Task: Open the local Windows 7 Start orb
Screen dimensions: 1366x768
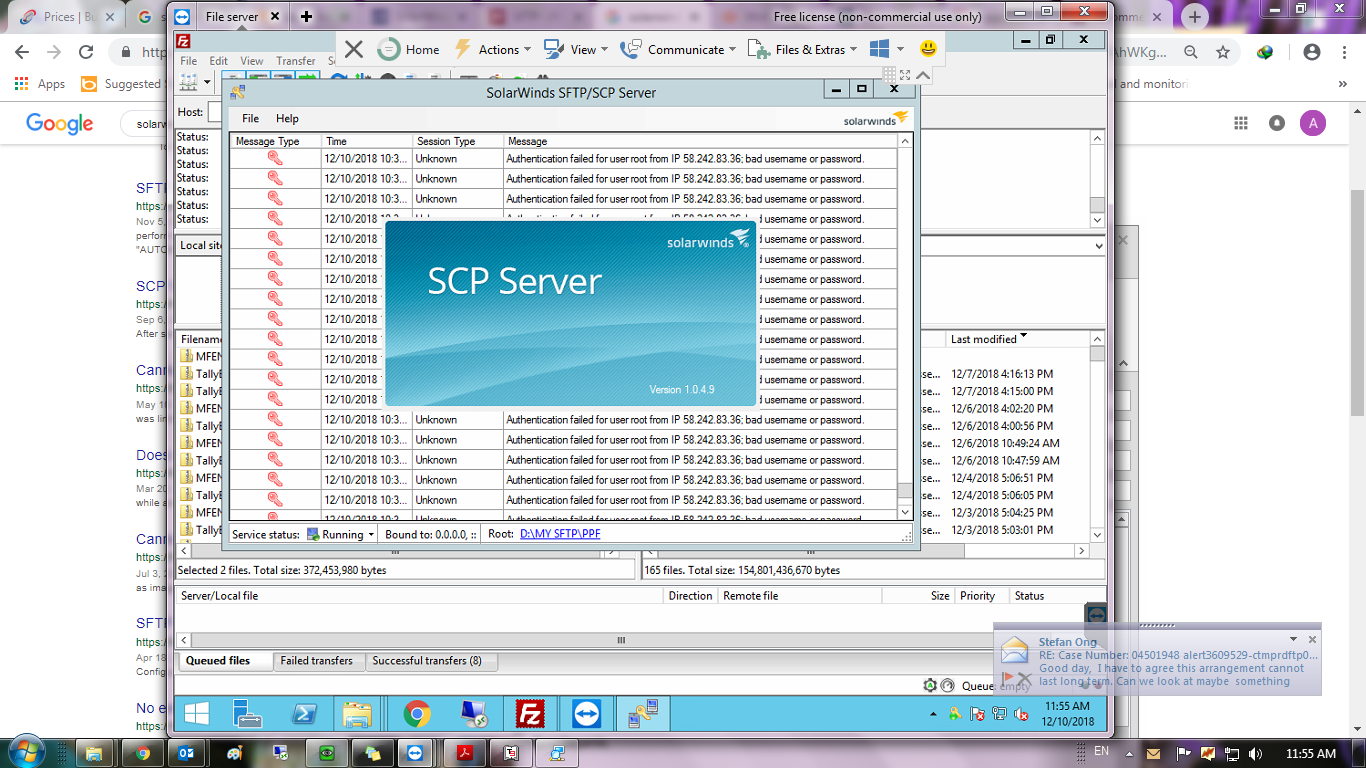Action: (x=25, y=751)
